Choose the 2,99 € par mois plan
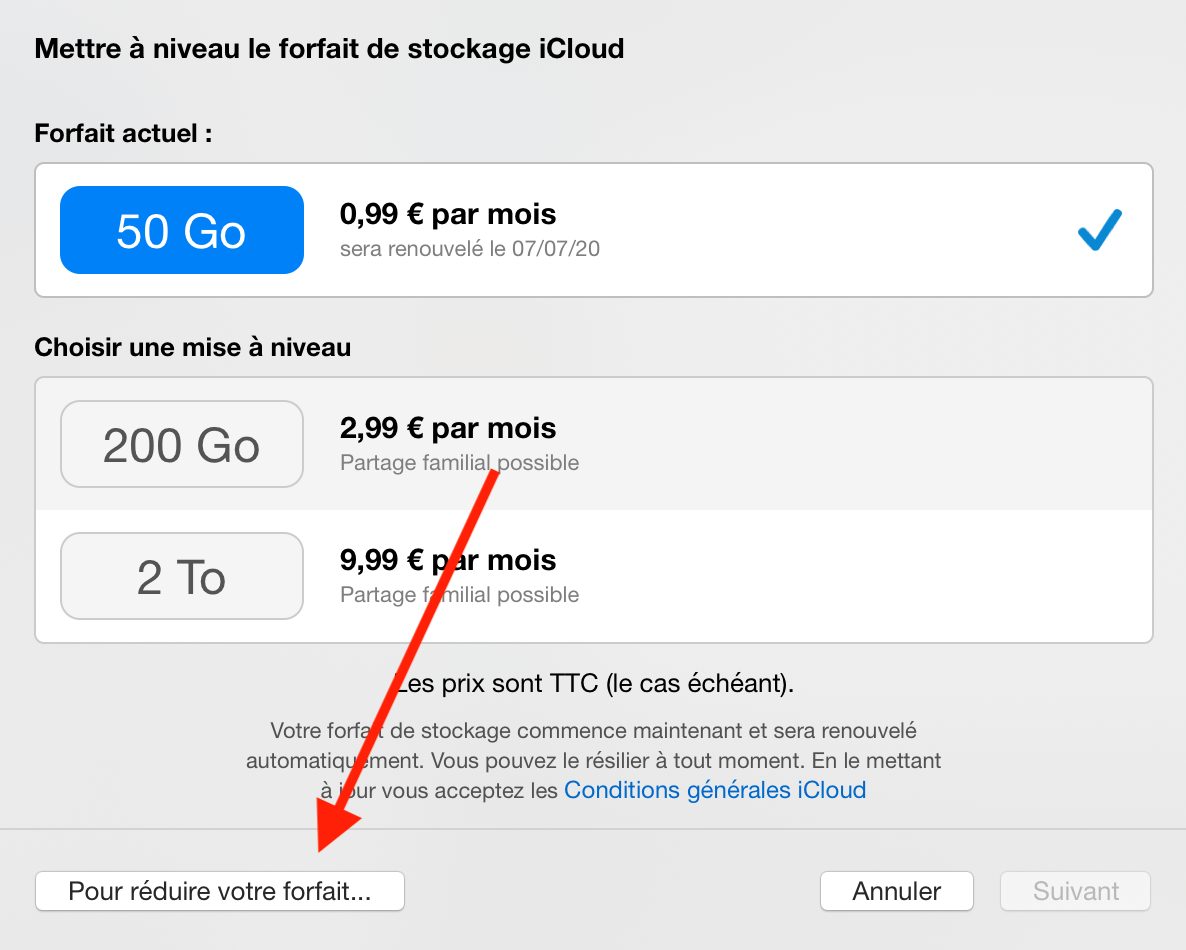 448,429
